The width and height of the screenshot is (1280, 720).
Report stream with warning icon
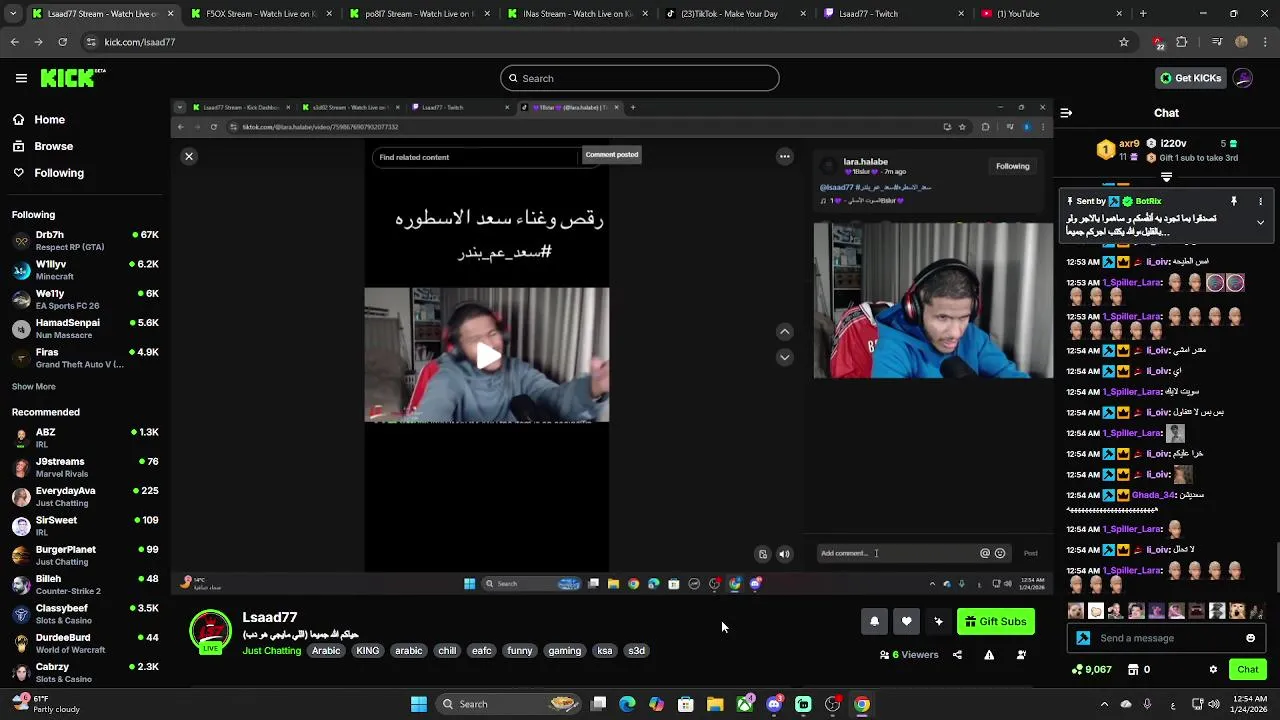(989, 655)
